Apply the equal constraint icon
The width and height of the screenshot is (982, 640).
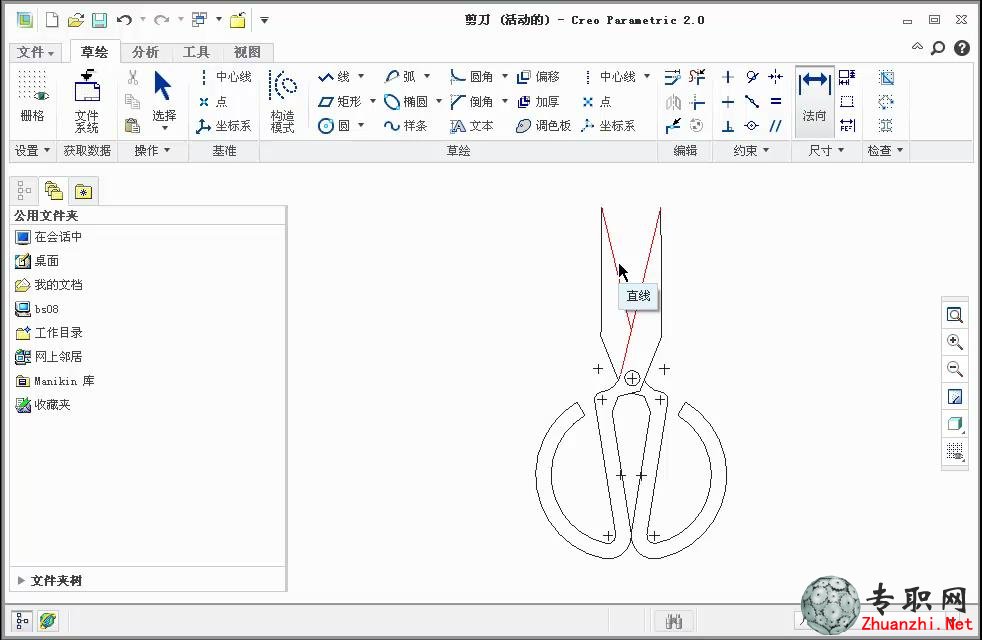click(x=776, y=101)
